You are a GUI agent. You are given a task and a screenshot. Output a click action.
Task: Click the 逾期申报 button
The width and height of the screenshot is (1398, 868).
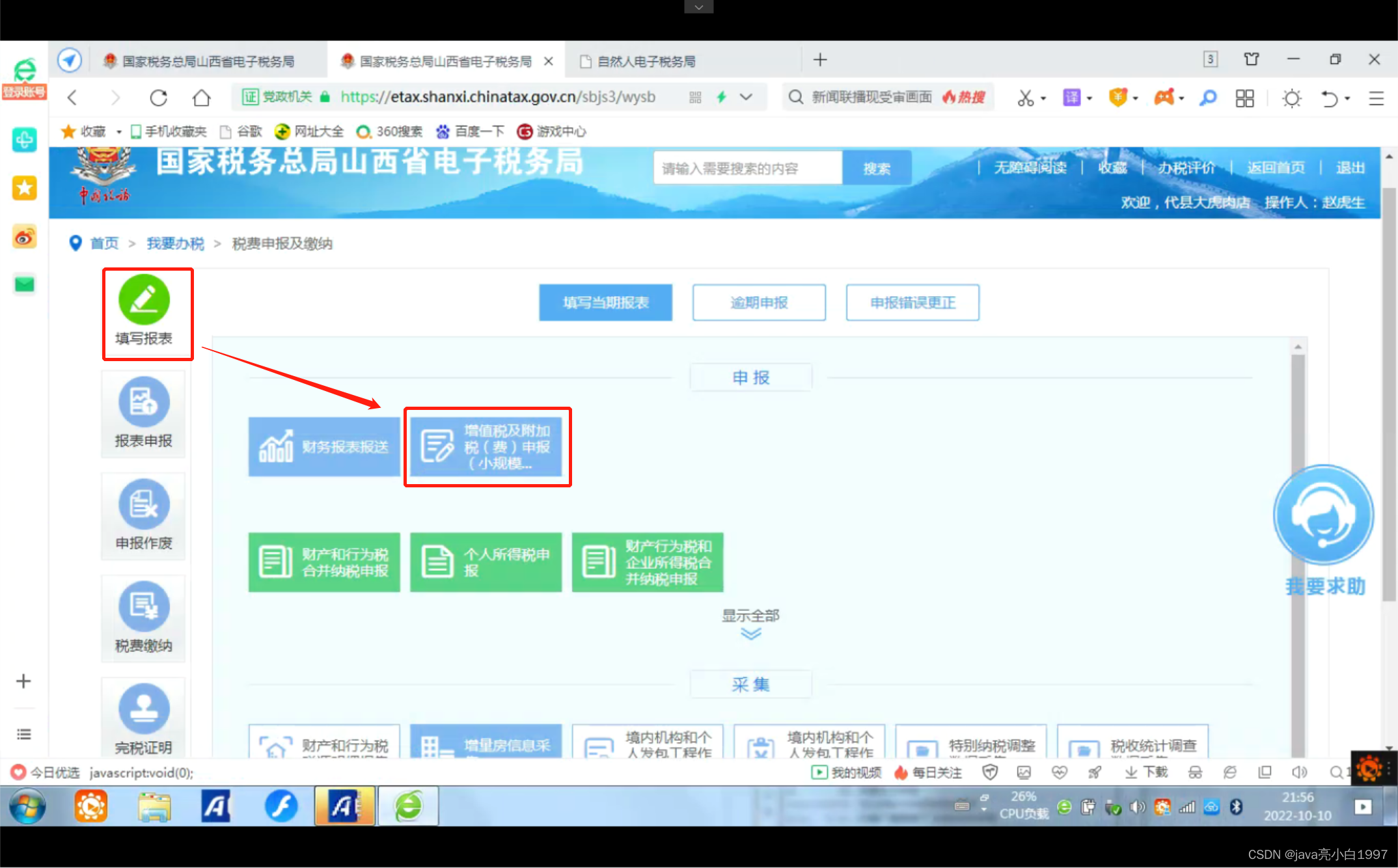coord(758,302)
